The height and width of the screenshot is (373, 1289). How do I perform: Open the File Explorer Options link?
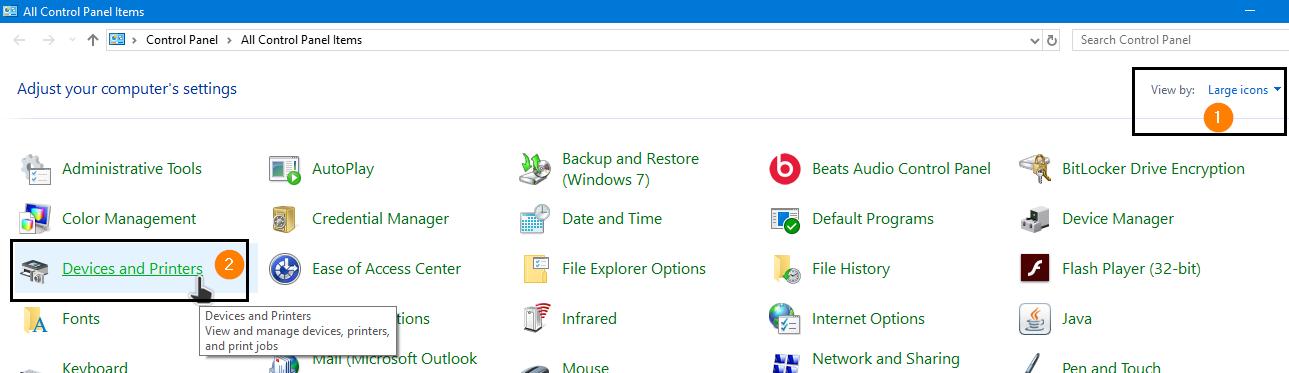[x=634, y=269]
